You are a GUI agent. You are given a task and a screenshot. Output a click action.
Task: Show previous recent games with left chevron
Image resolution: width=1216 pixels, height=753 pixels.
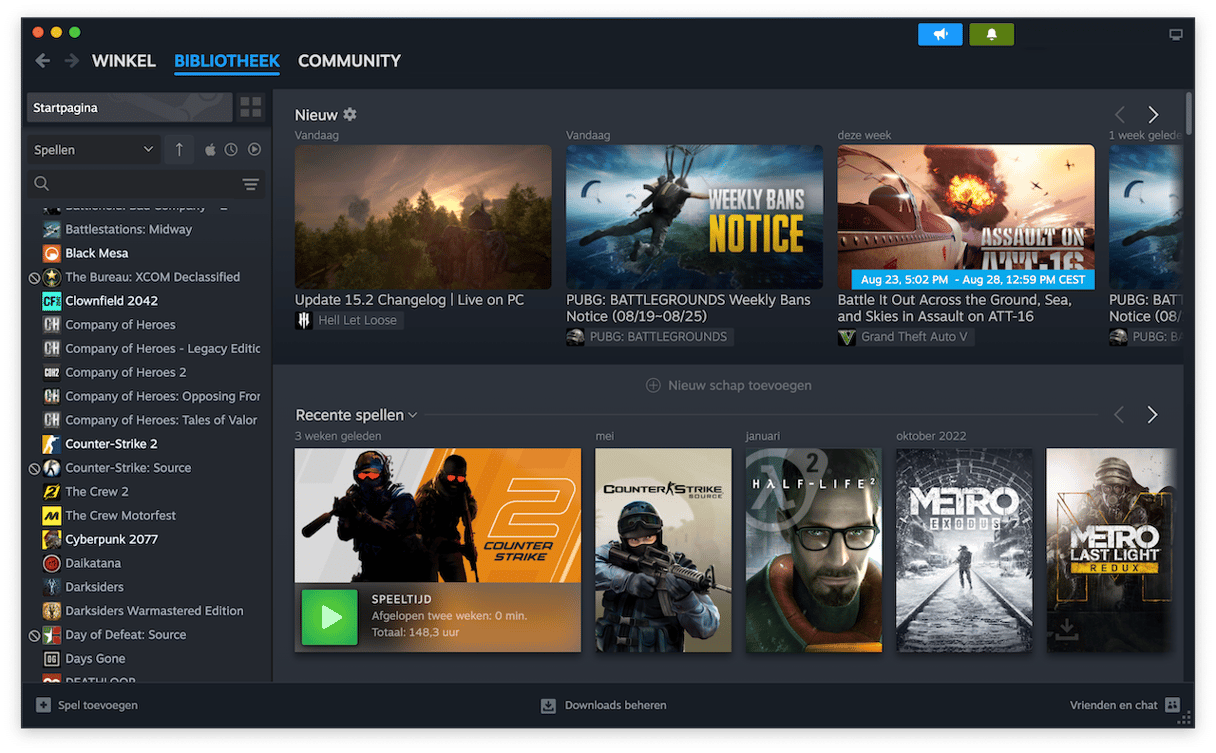coord(1120,414)
